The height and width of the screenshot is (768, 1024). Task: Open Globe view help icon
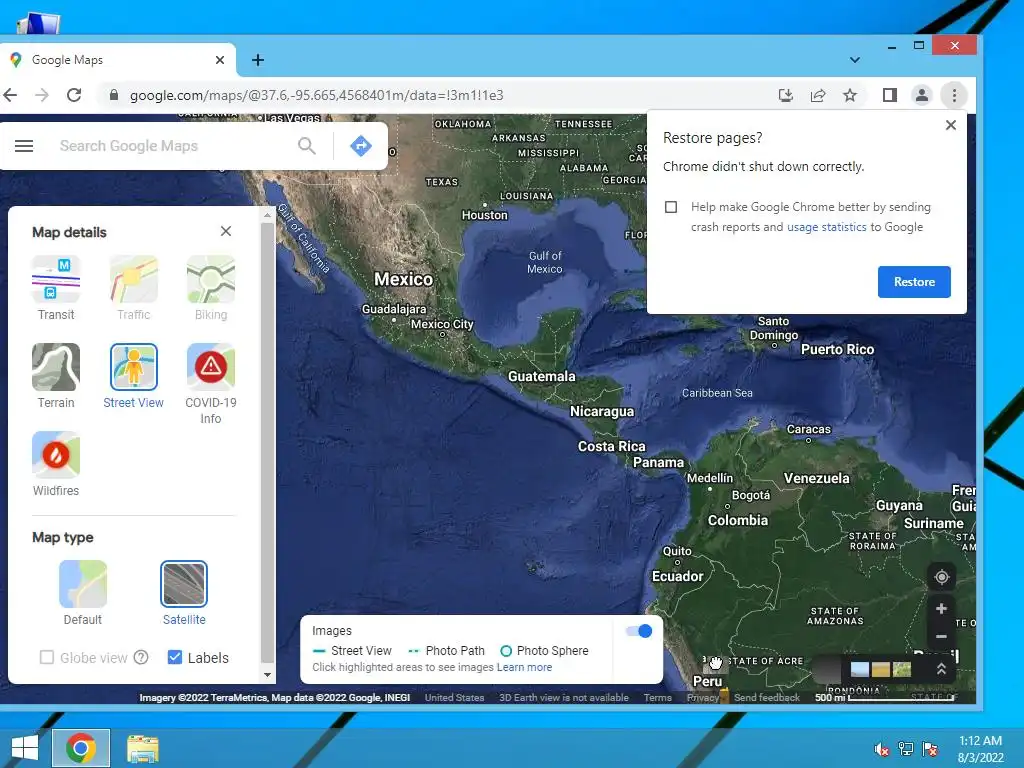(x=141, y=658)
